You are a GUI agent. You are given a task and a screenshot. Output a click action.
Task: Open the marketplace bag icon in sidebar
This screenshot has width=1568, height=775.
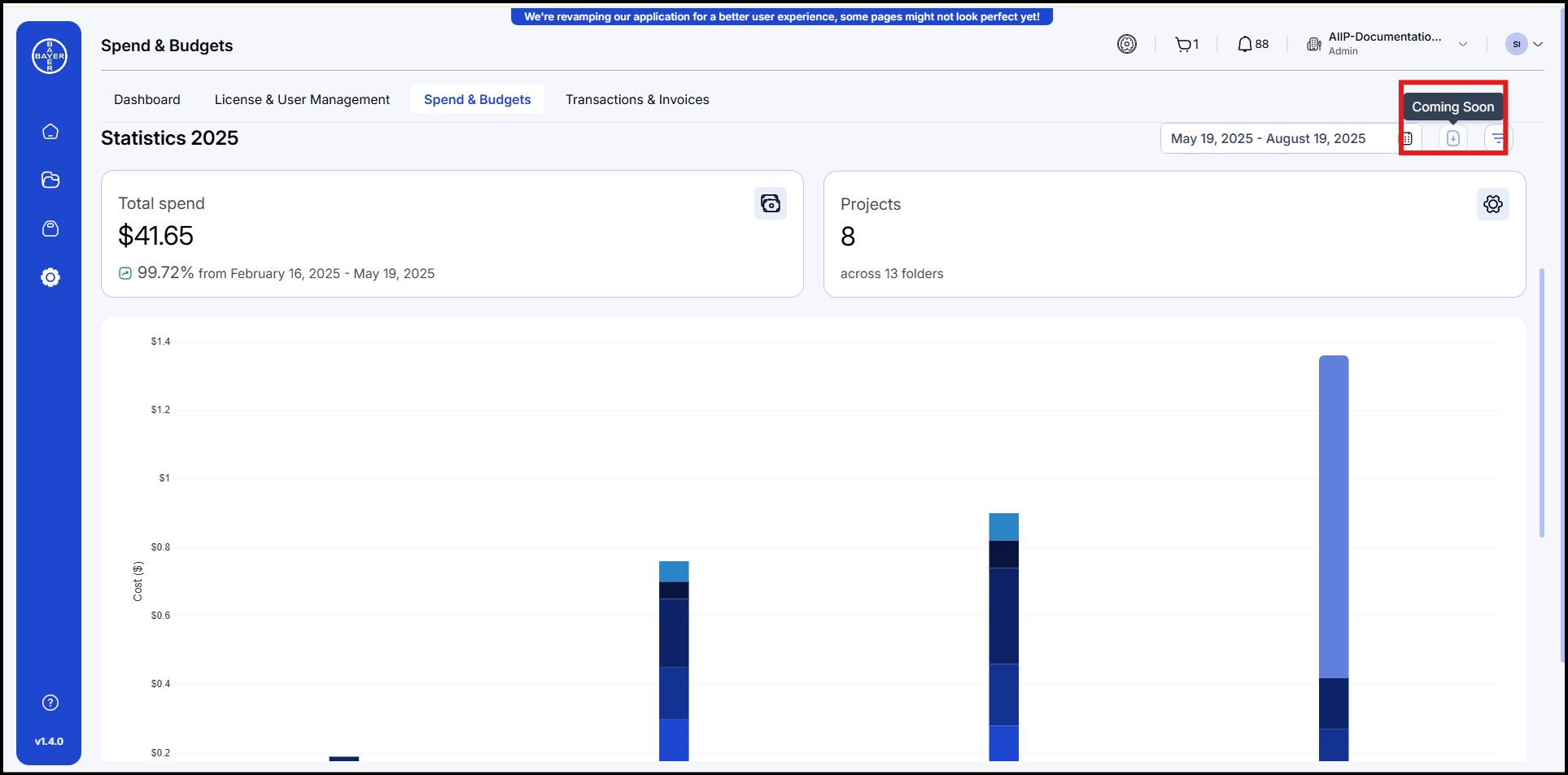[x=50, y=229]
